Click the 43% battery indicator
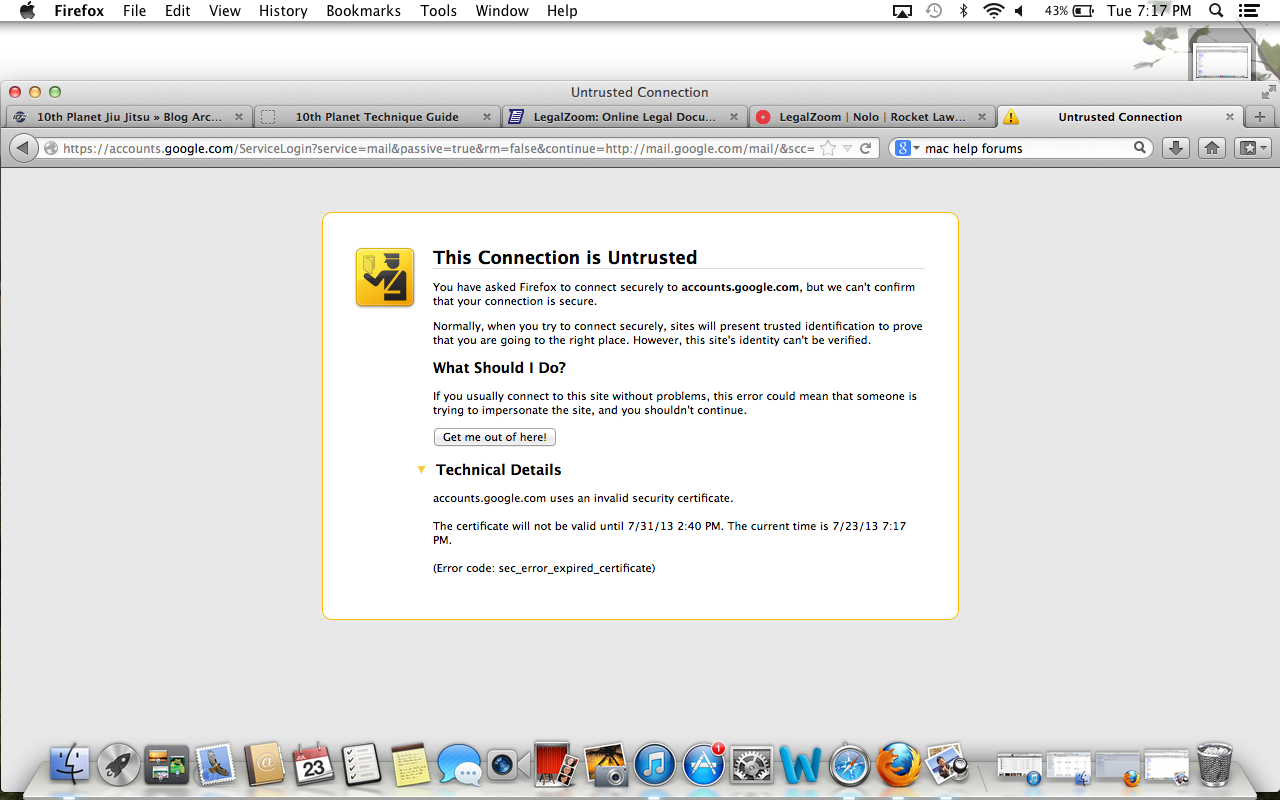Image resolution: width=1280 pixels, height=800 pixels. click(1069, 11)
